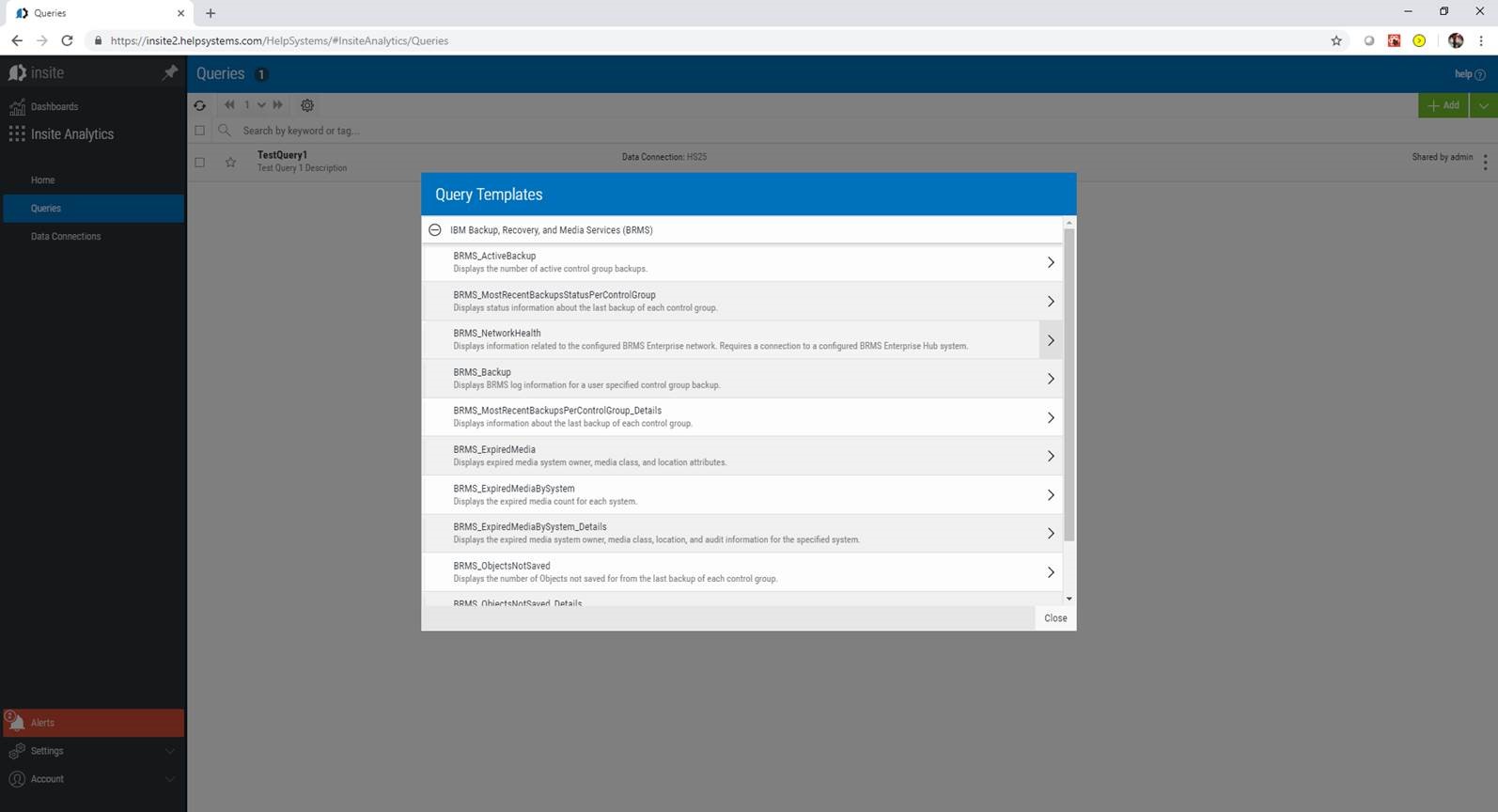The image size is (1498, 812).
Task: Click the yellow extension icon
Action: click(1419, 40)
